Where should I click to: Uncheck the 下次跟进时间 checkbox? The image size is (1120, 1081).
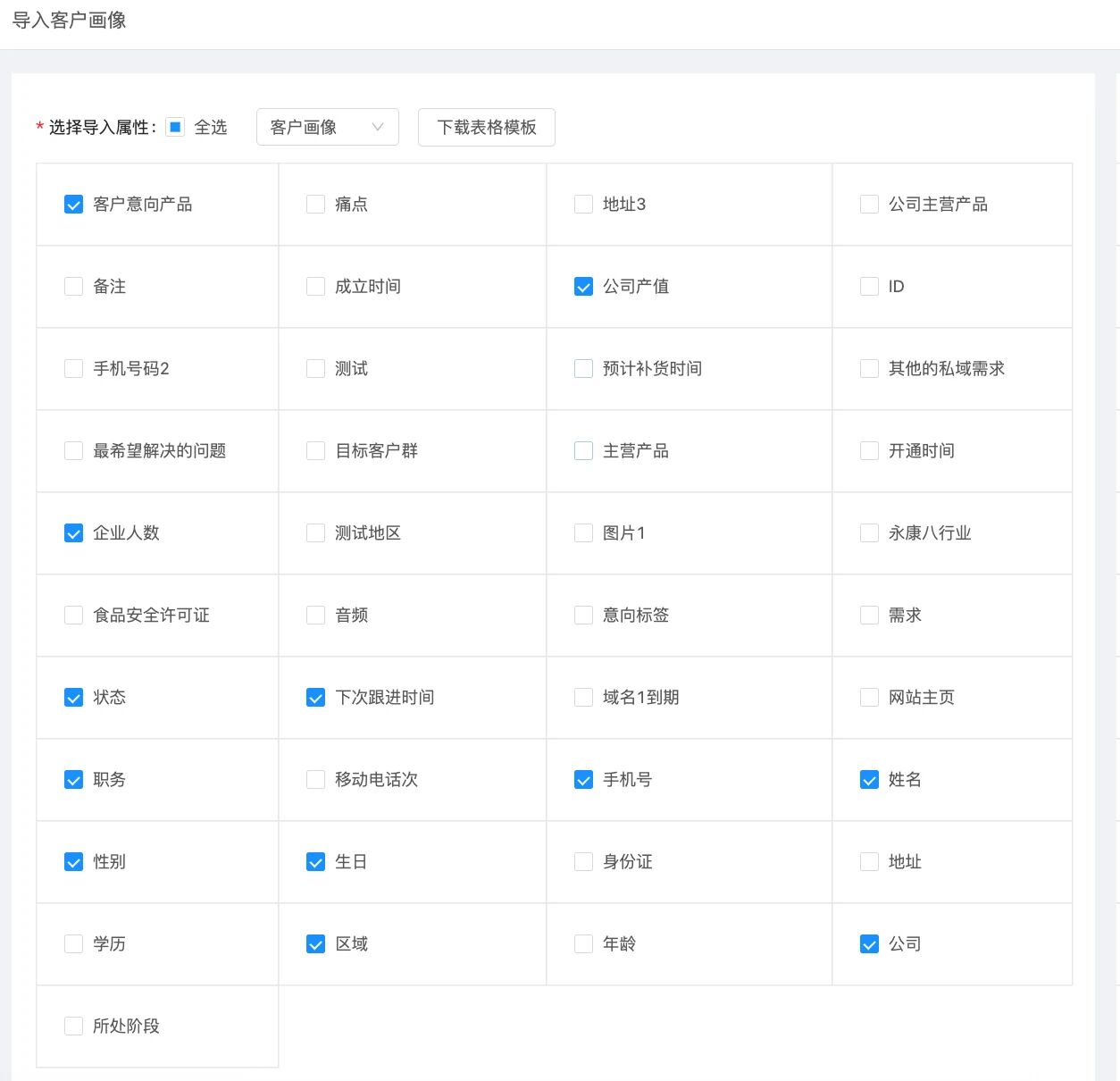coord(315,698)
